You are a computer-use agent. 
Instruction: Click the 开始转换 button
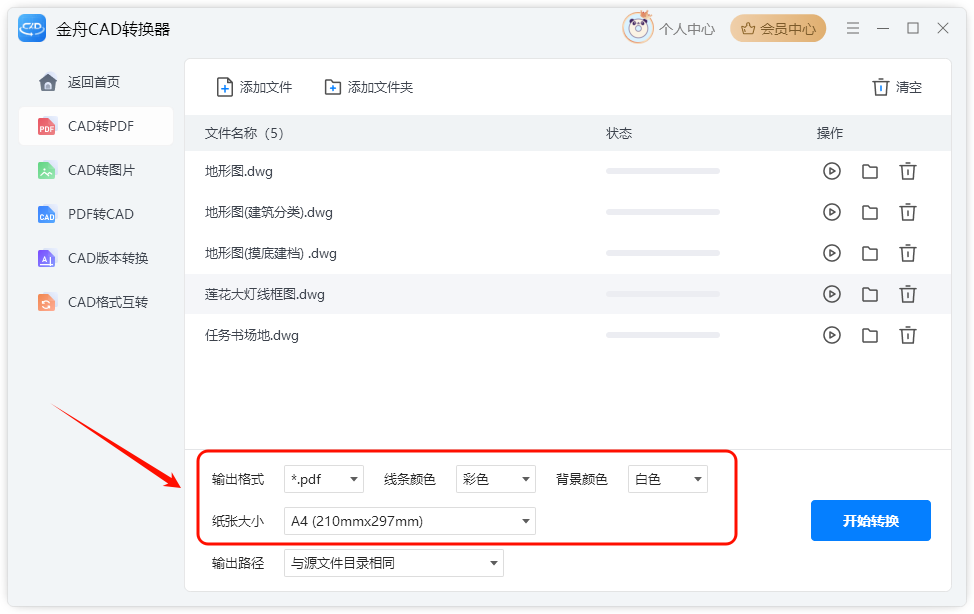870,520
